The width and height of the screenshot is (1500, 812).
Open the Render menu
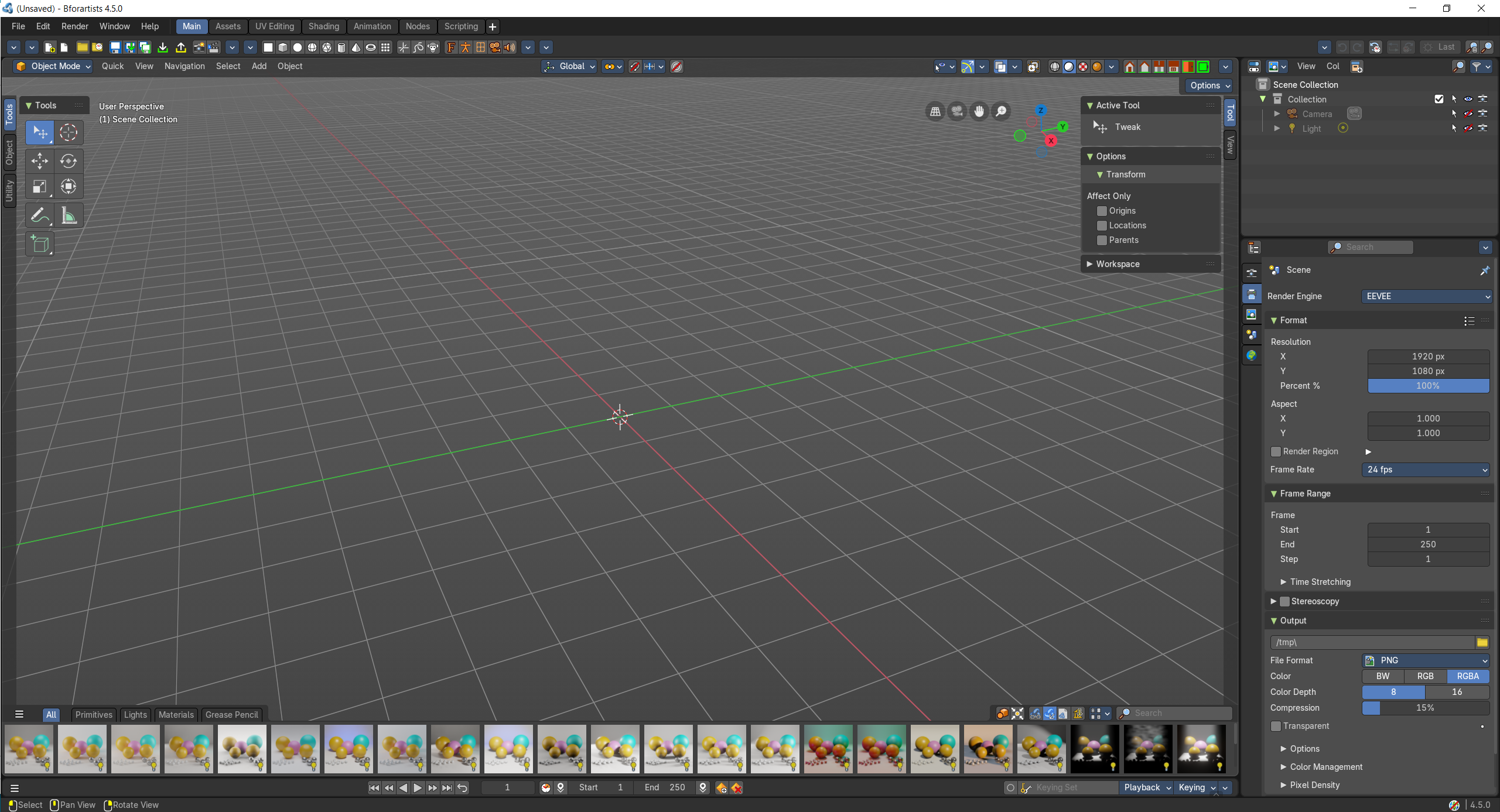click(x=74, y=26)
